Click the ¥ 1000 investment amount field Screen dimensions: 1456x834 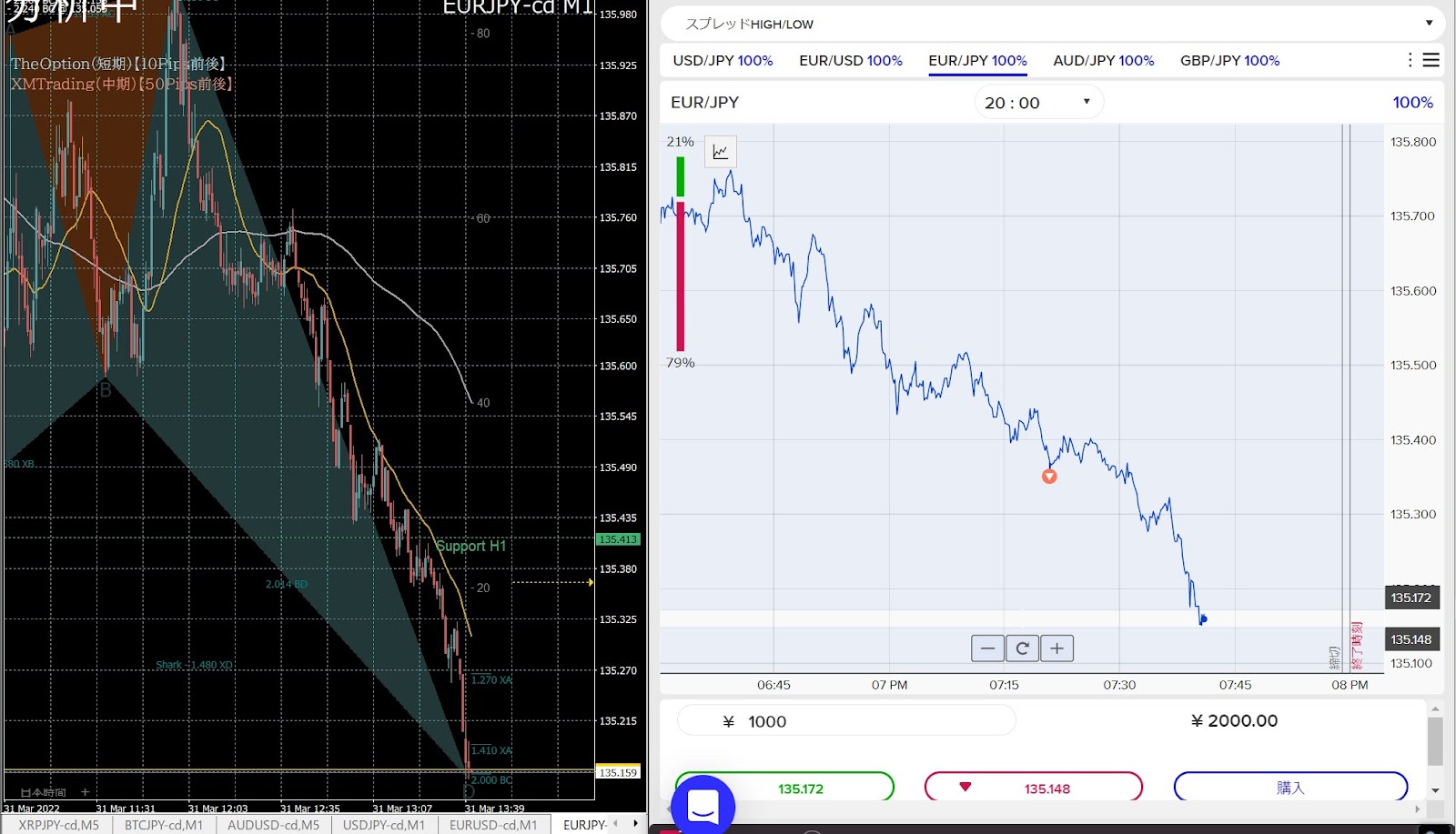click(x=846, y=721)
